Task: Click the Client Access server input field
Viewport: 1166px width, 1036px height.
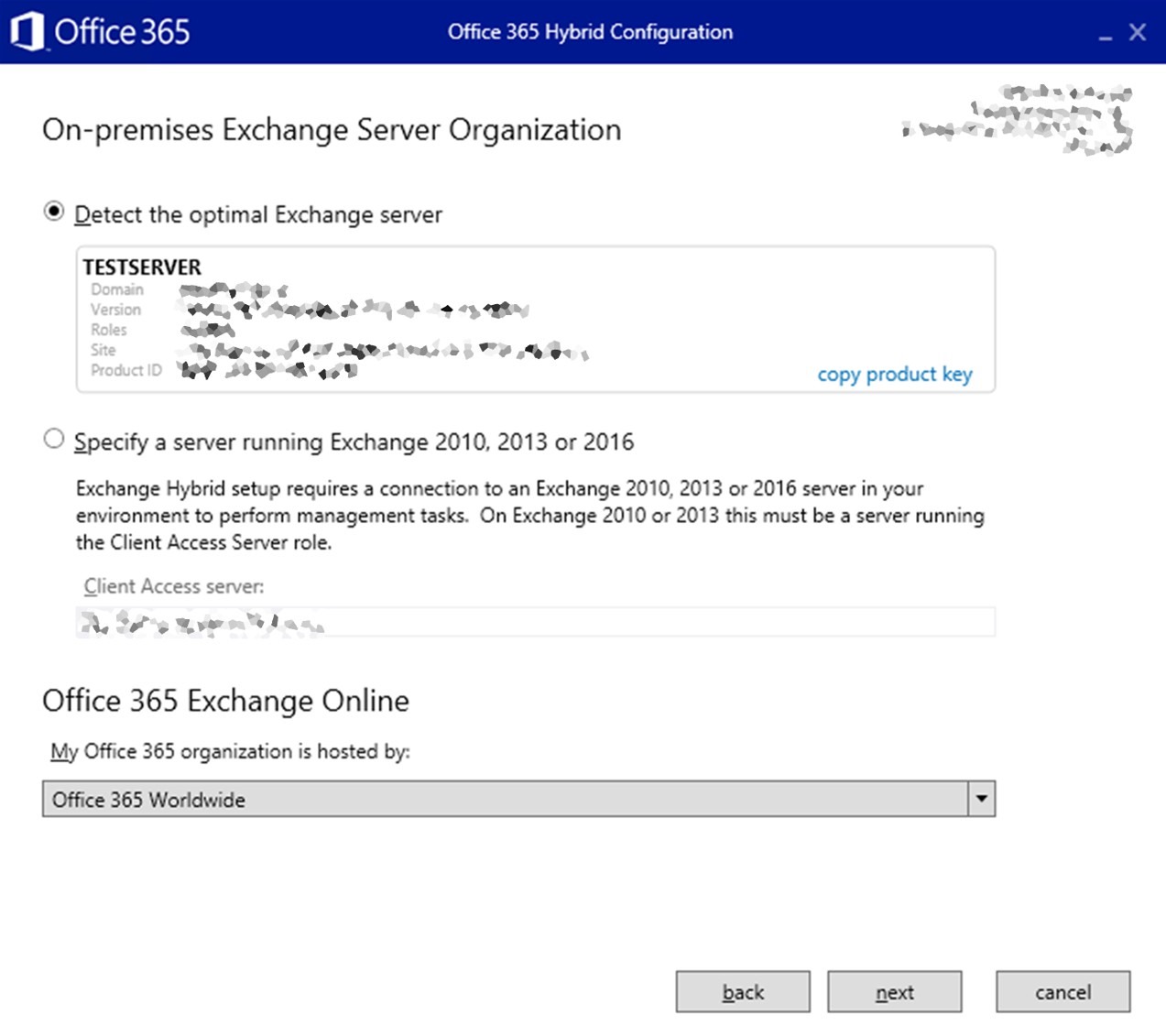Action: tap(535, 622)
